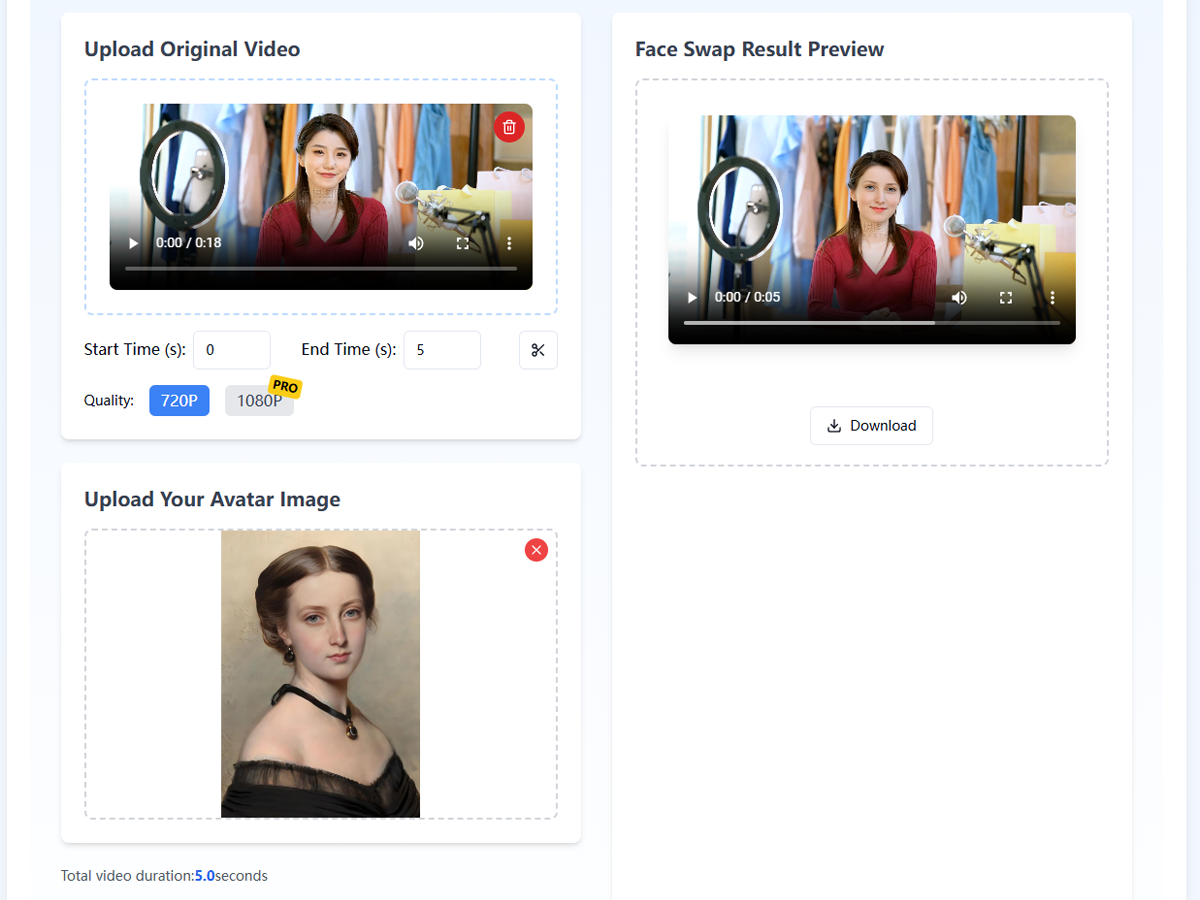Viewport: 1200px width, 900px height.
Task: Seek along the result preview progress bar
Action: (870, 322)
